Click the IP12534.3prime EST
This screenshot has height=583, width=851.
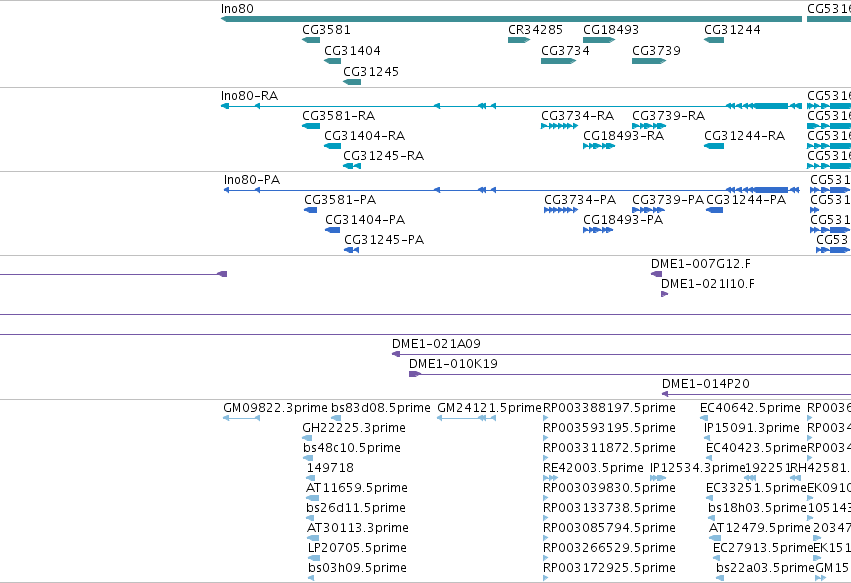(x=658, y=478)
